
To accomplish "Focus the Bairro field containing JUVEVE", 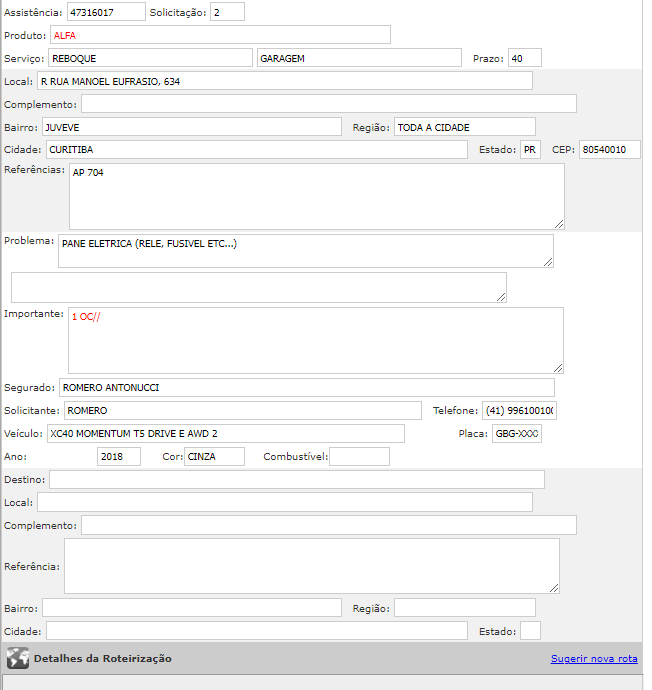I will (x=192, y=127).
